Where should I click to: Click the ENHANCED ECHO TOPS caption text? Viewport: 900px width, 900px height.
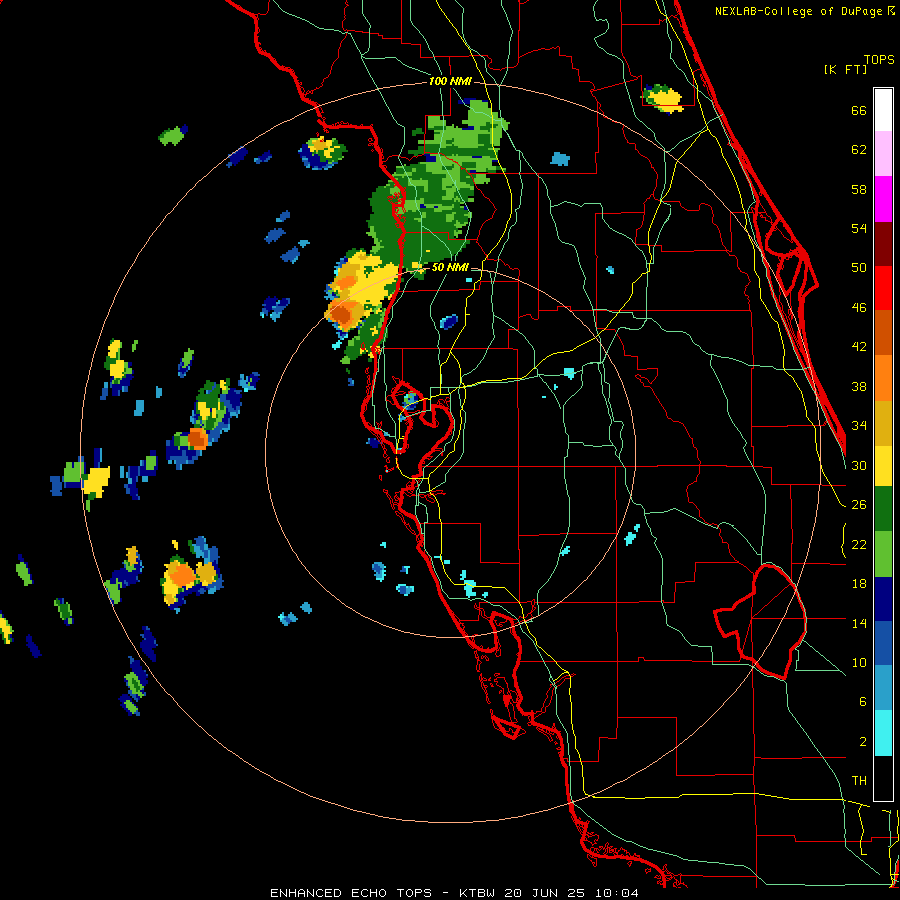(x=351, y=893)
